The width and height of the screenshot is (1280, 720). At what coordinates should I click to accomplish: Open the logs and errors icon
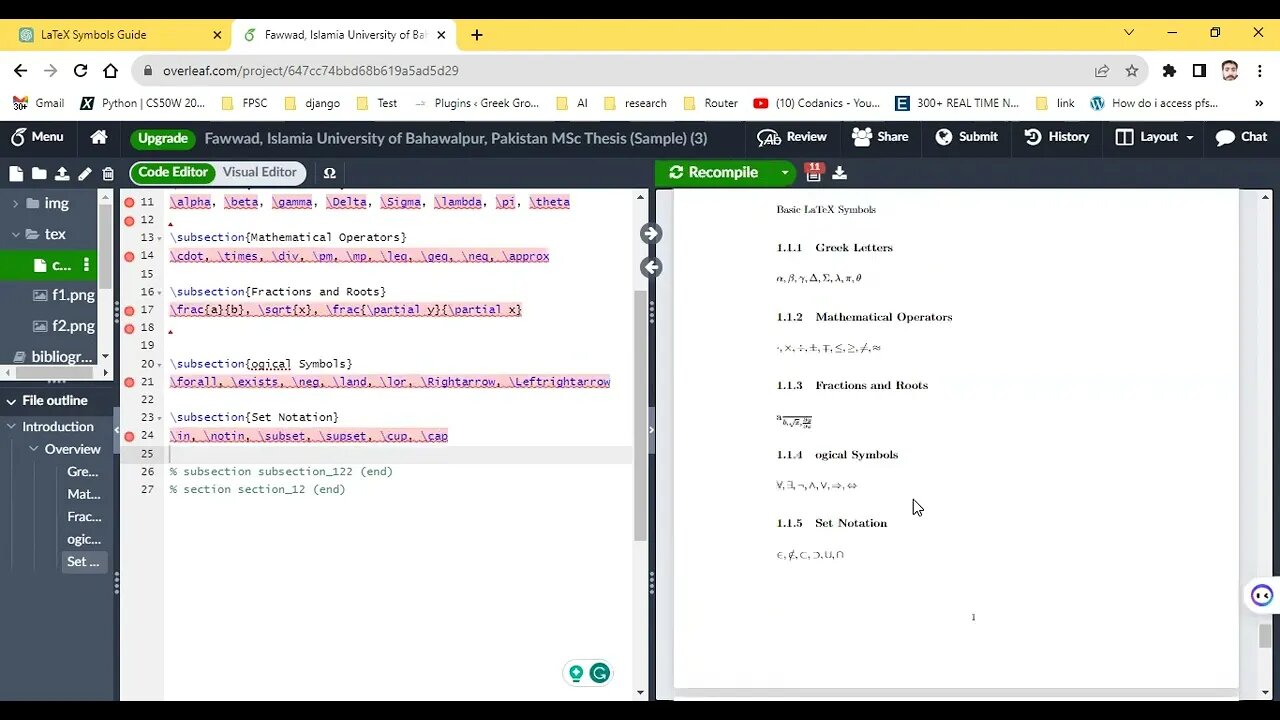pyautogui.click(x=813, y=172)
